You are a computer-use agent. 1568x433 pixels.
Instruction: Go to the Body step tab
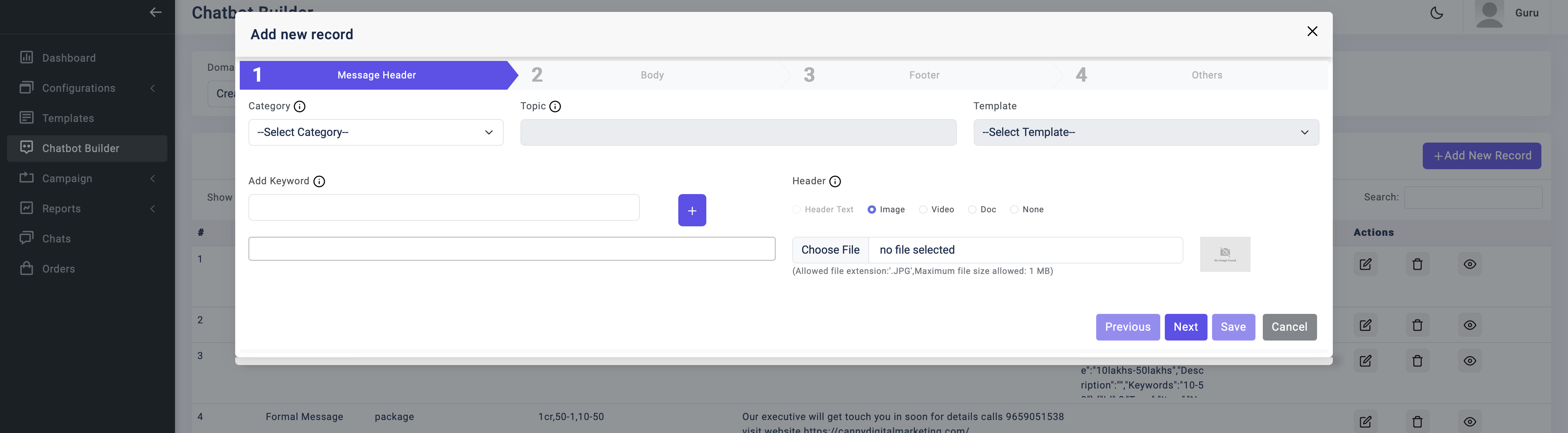pyautogui.click(x=652, y=75)
